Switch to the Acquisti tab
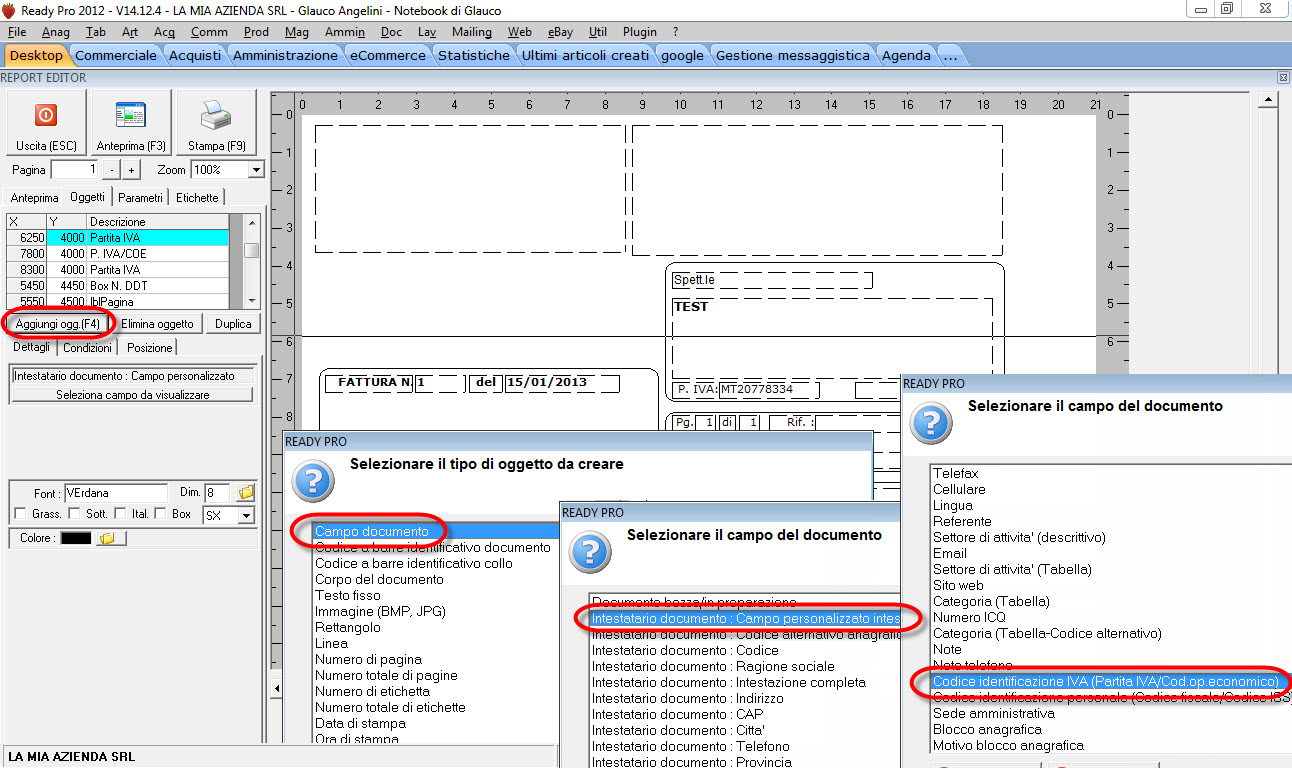Image resolution: width=1292 pixels, height=768 pixels. 195,55
